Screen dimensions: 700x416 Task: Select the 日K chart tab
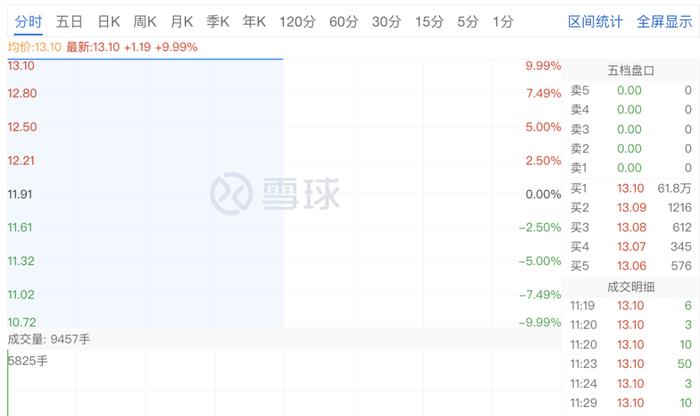point(109,21)
